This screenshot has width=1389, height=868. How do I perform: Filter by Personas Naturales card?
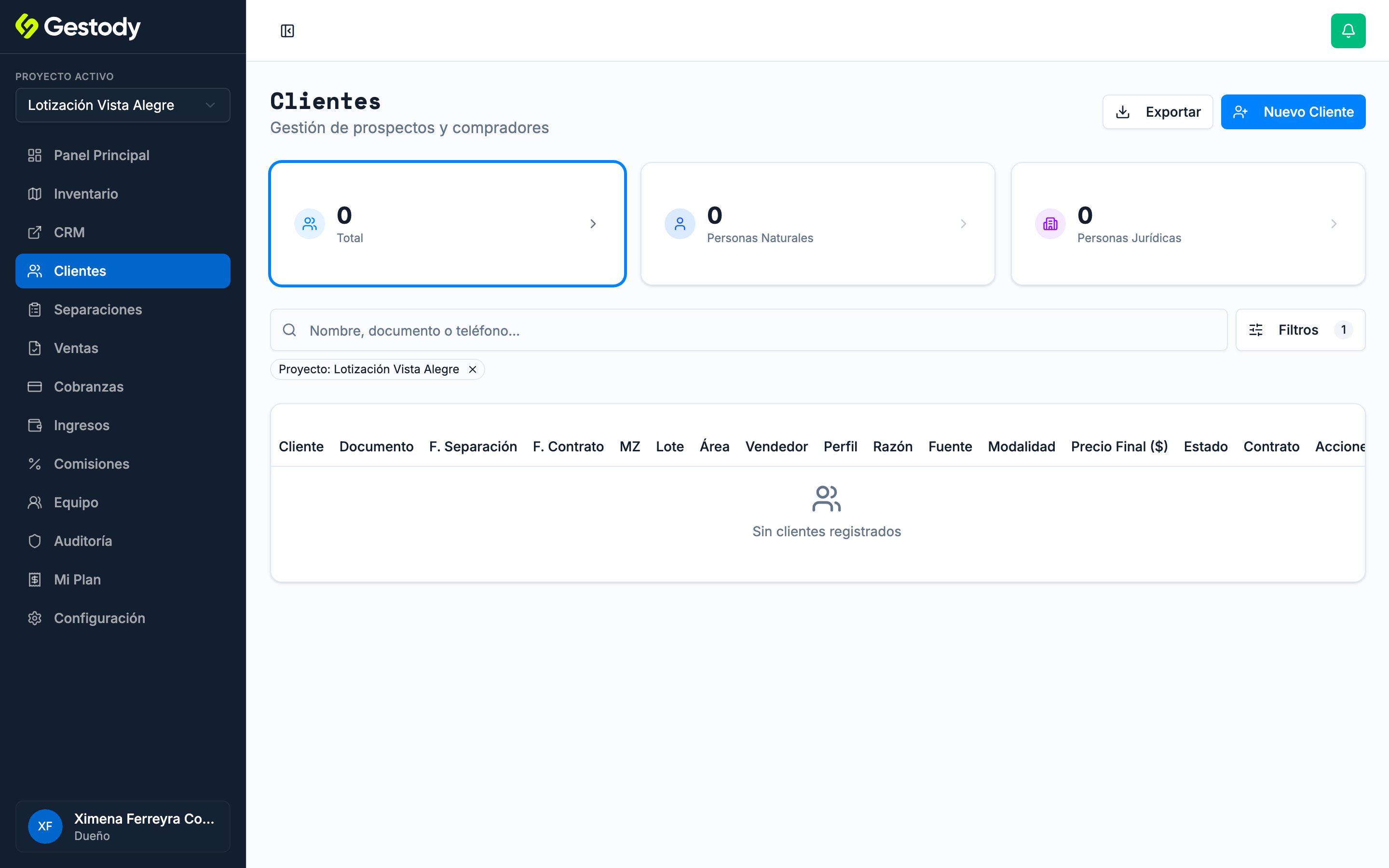tap(817, 224)
